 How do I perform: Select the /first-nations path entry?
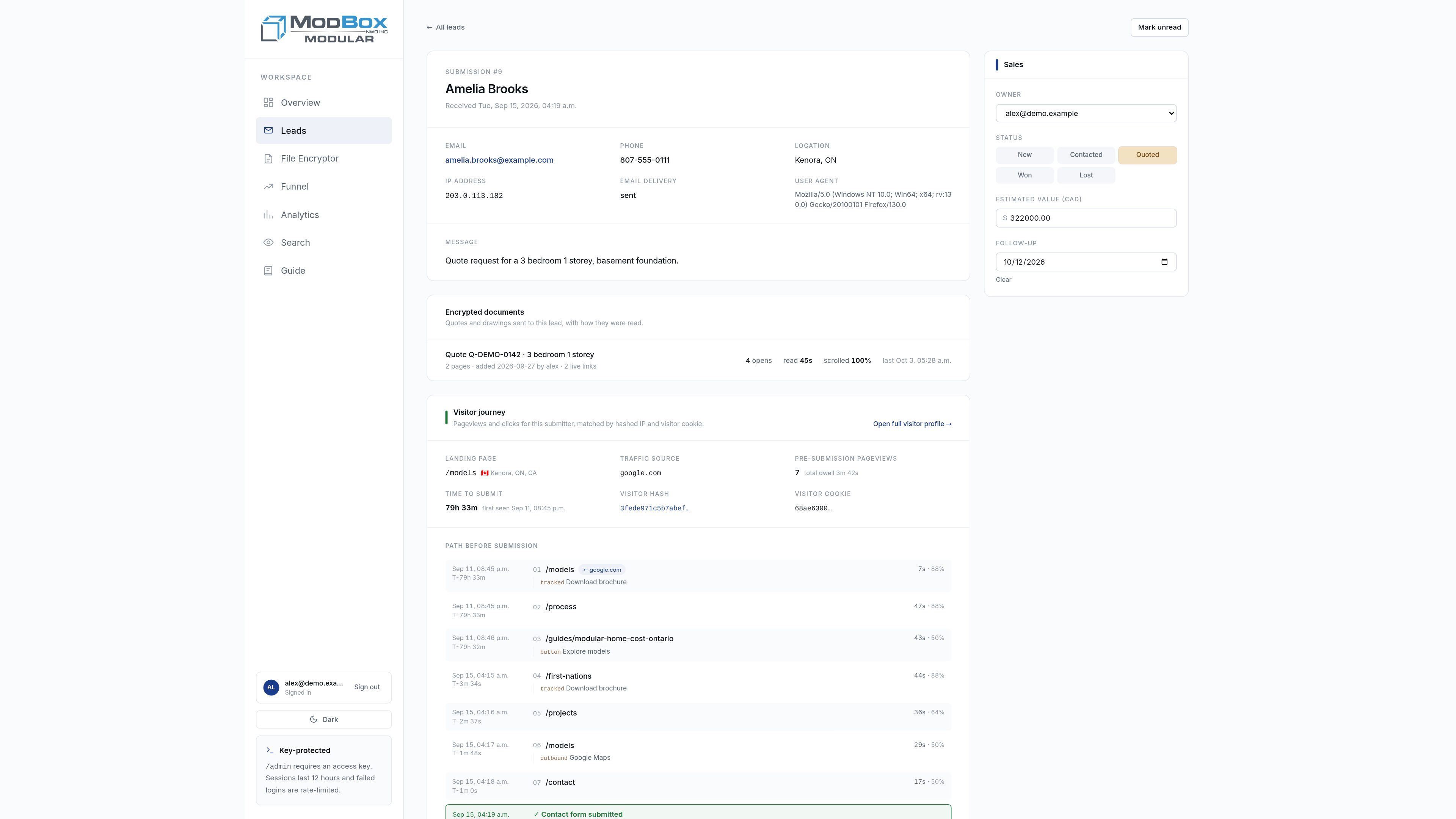[x=698, y=682]
